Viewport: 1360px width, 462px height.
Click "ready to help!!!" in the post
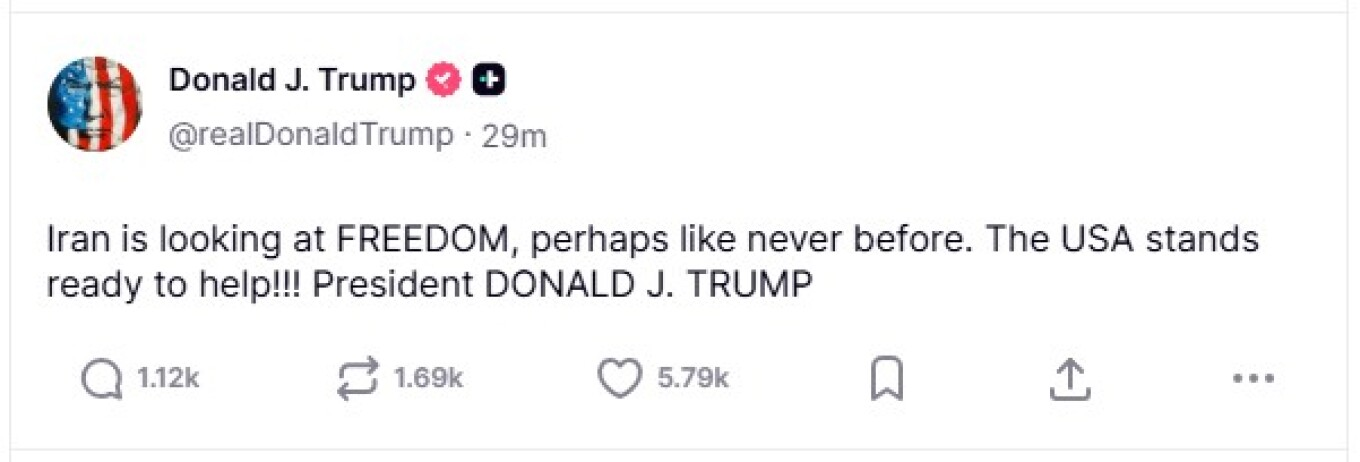click(173, 285)
